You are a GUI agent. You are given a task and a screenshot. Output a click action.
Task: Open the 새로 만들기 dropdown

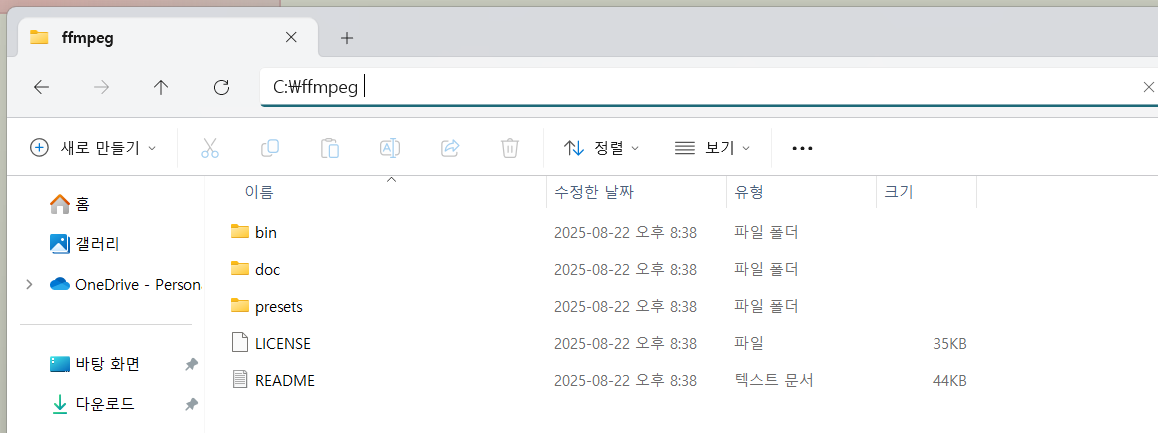(93, 148)
